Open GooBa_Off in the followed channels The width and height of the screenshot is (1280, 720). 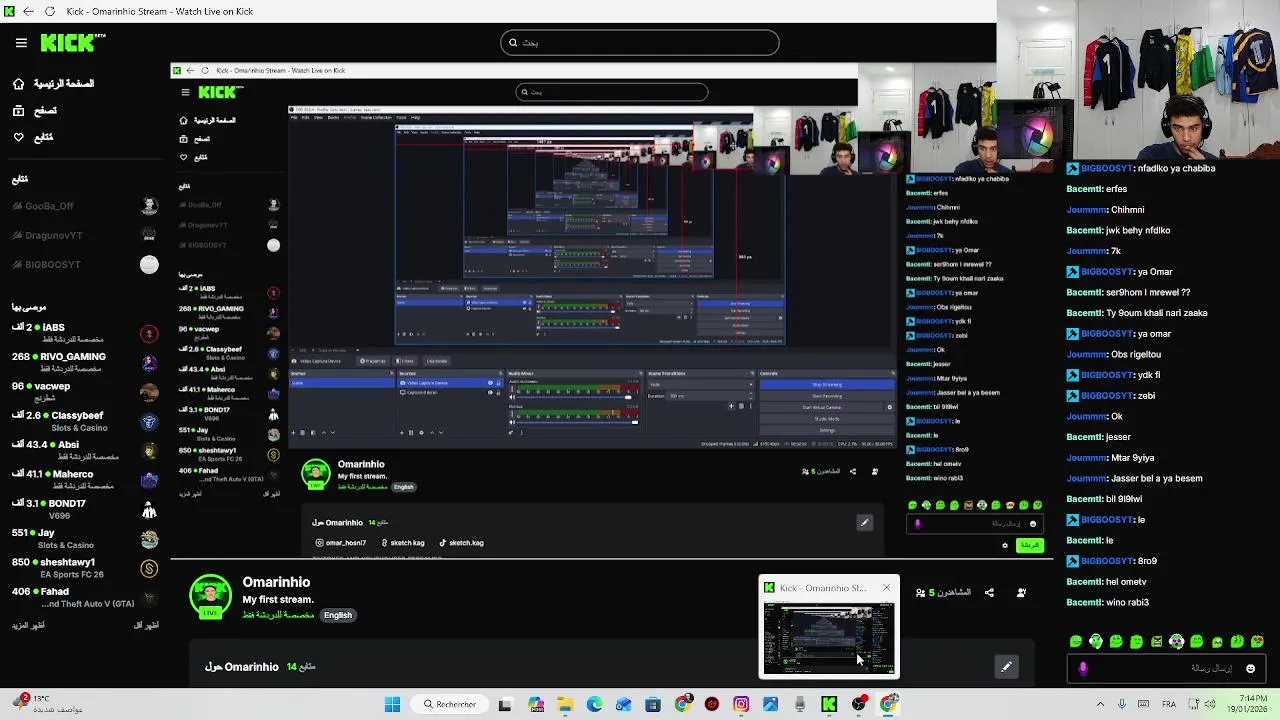[85, 206]
